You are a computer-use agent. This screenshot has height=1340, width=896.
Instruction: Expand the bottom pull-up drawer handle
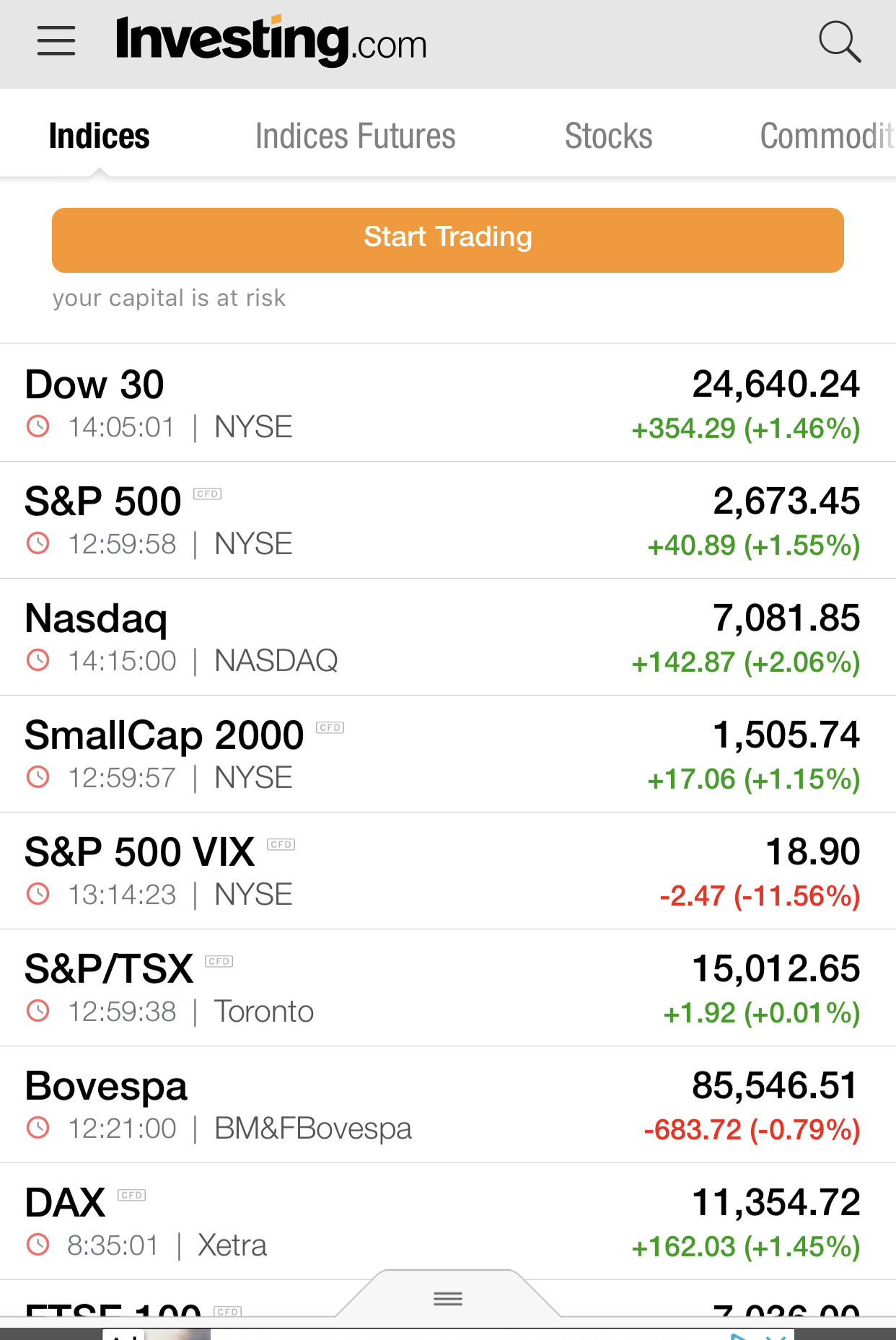pos(448,1299)
